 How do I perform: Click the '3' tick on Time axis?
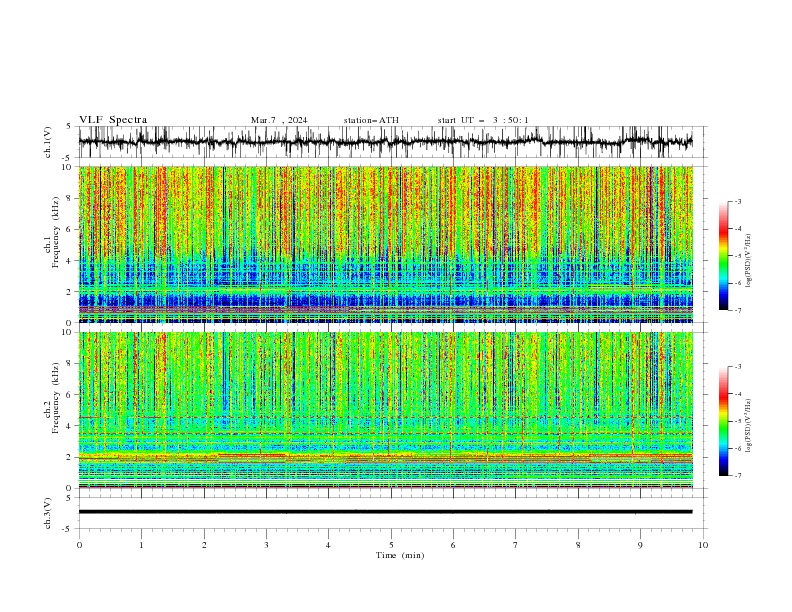(x=266, y=545)
